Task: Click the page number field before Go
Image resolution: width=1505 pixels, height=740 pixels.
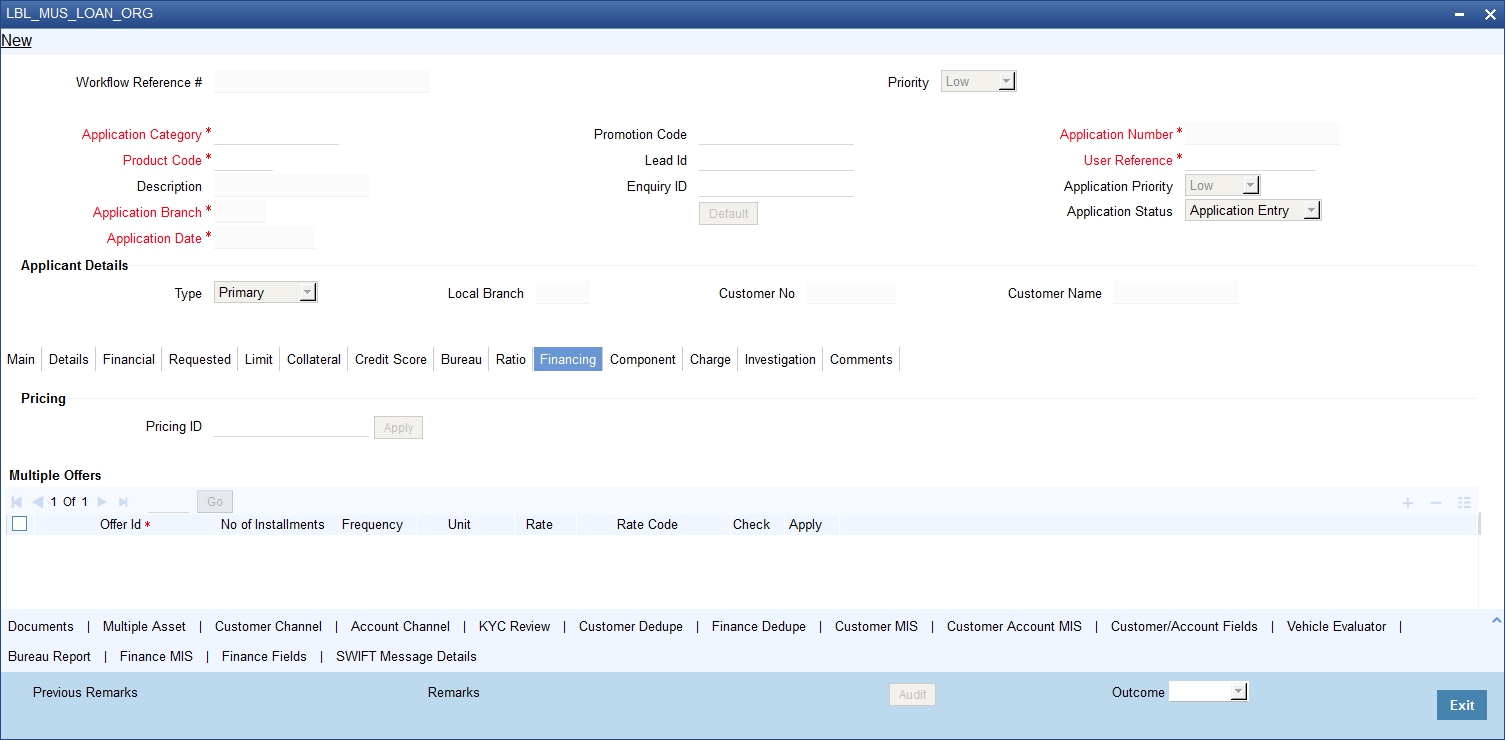Action: [168, 502]
